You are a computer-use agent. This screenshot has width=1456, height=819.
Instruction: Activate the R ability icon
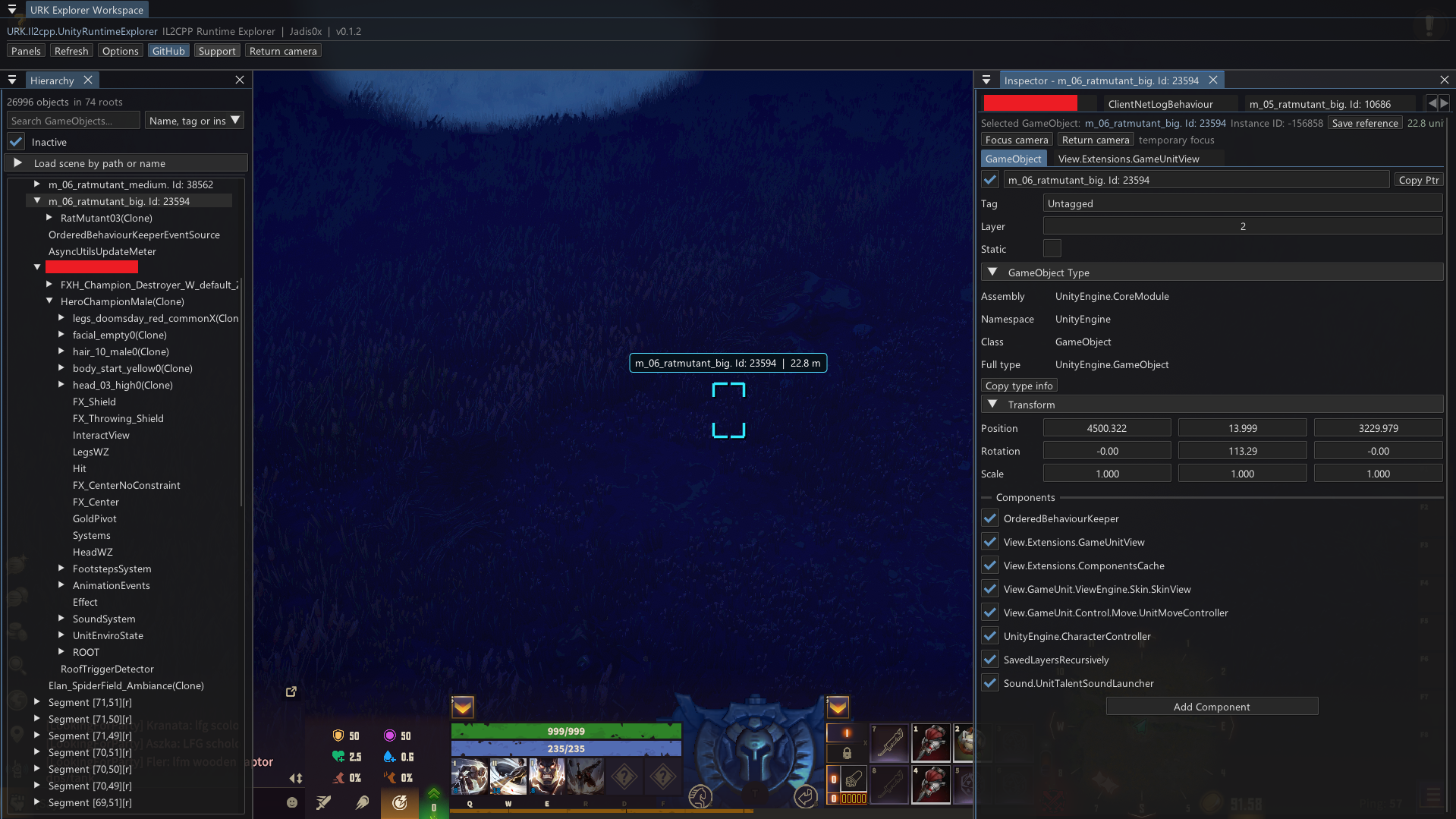coord(586,777)
